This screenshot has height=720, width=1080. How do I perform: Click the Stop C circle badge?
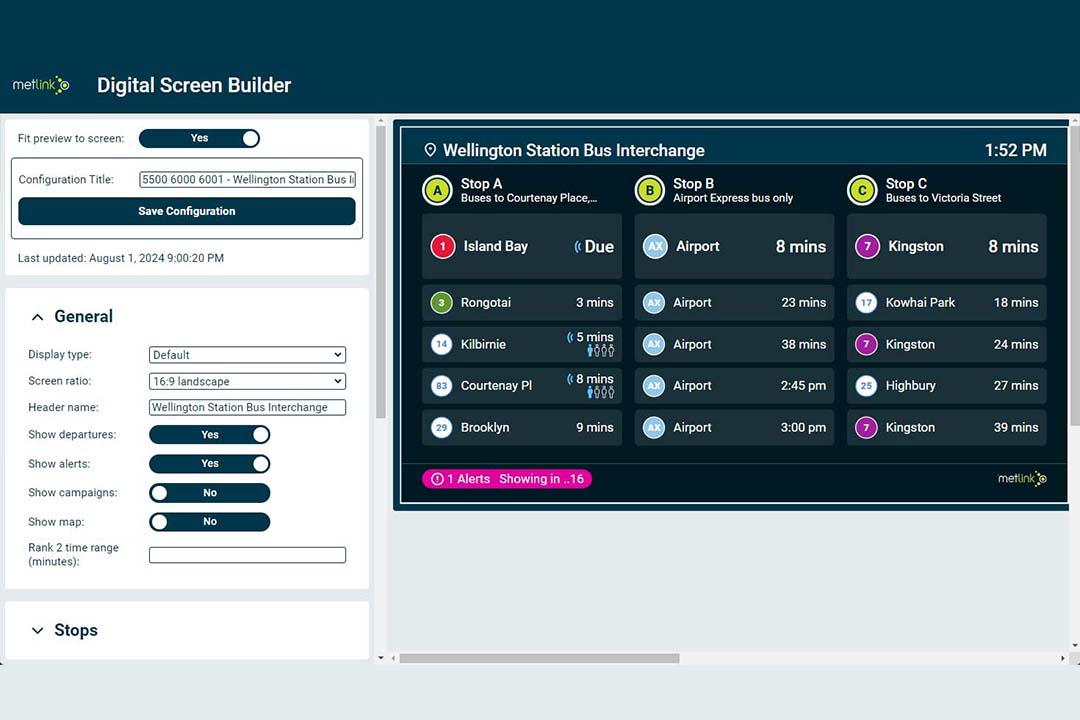[862, 190]
